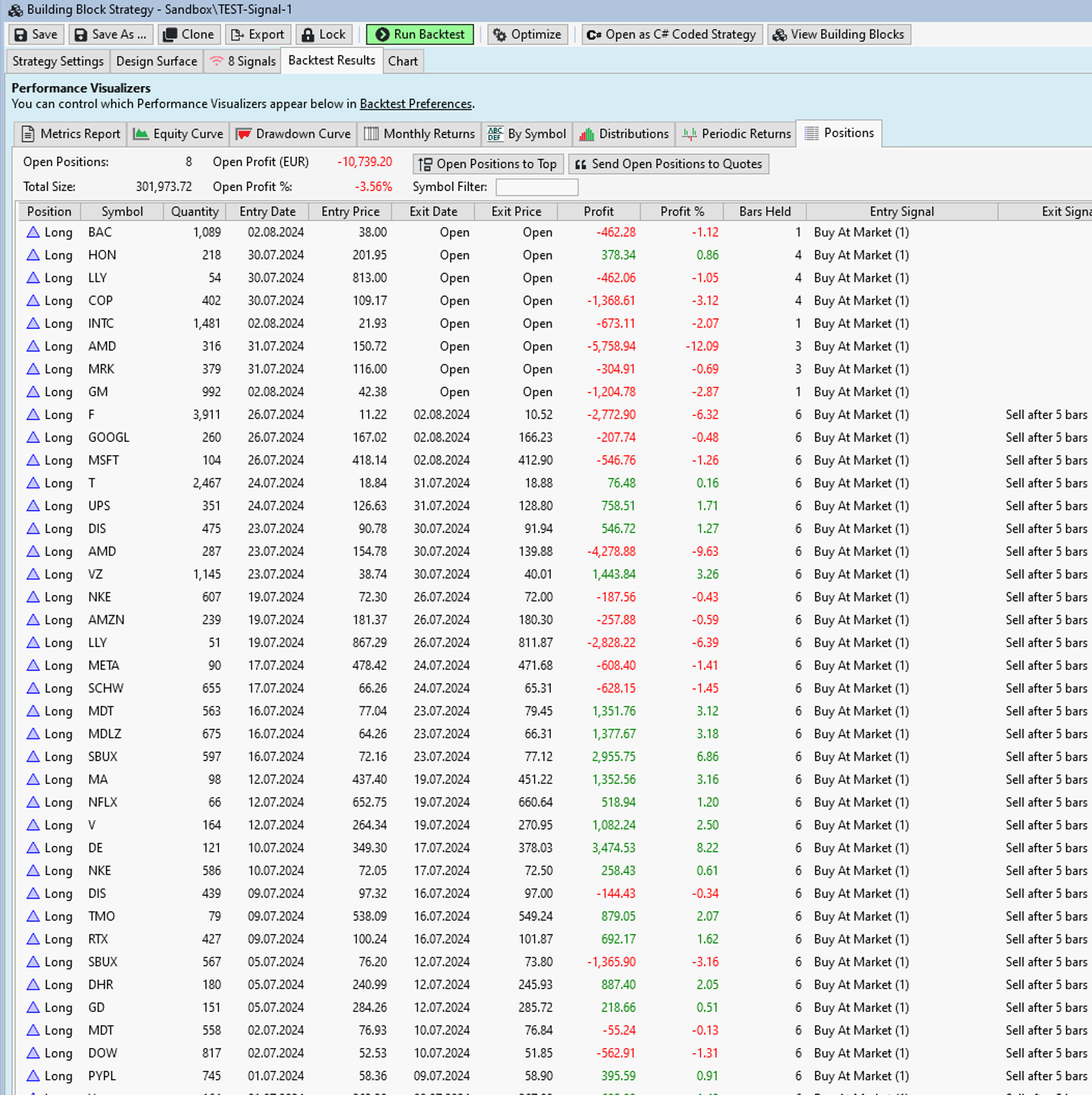Click Long triangle icon of SCHW row
Screen dimensions: 1092x1095
[x=33, y=689]
